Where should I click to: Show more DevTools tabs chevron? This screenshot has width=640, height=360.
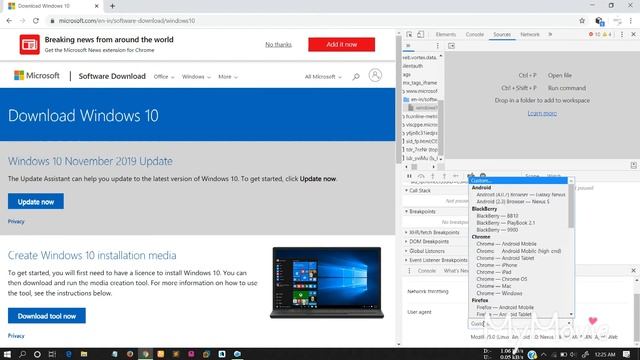coord(550,34)
